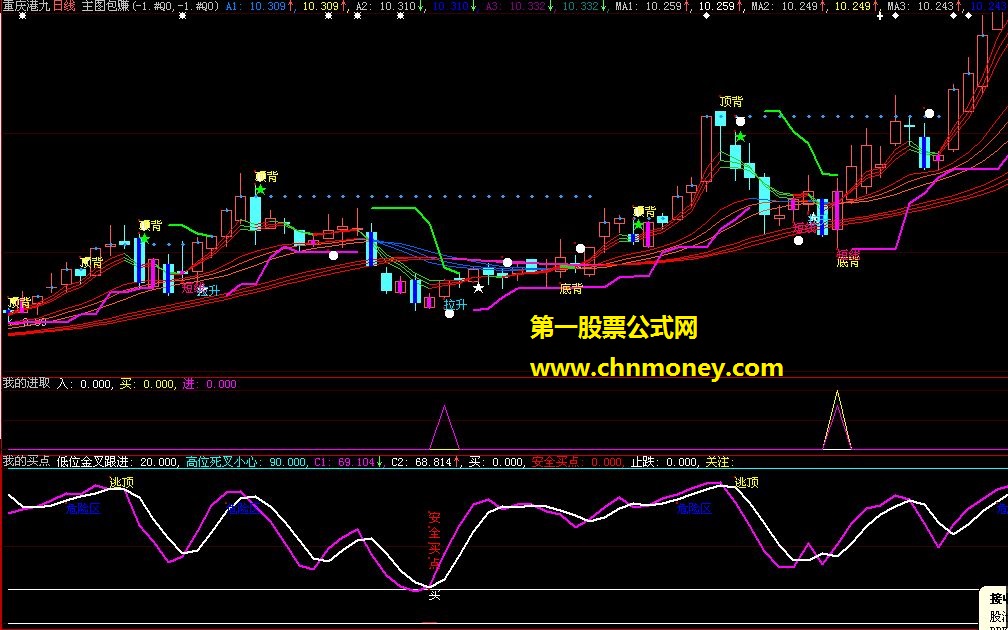Click the 入: 0.000 value
Image resolution: width=1008 pixels, height=630 pixels.
[x=84, y=384]
